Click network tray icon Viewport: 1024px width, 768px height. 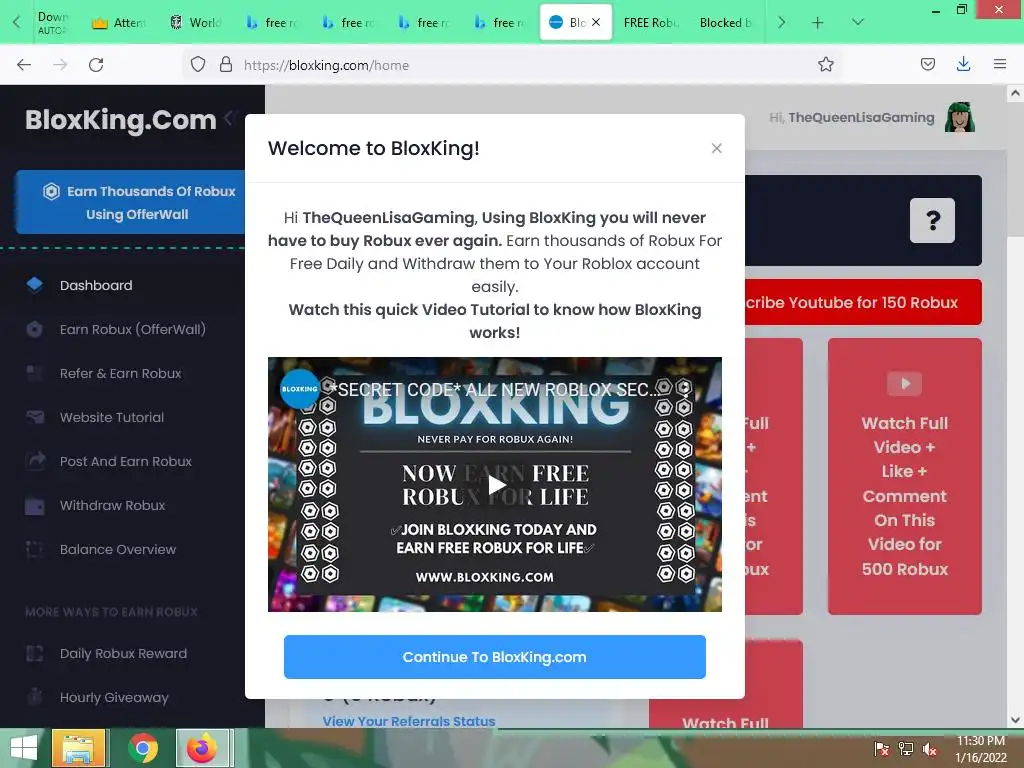(905, 749)
